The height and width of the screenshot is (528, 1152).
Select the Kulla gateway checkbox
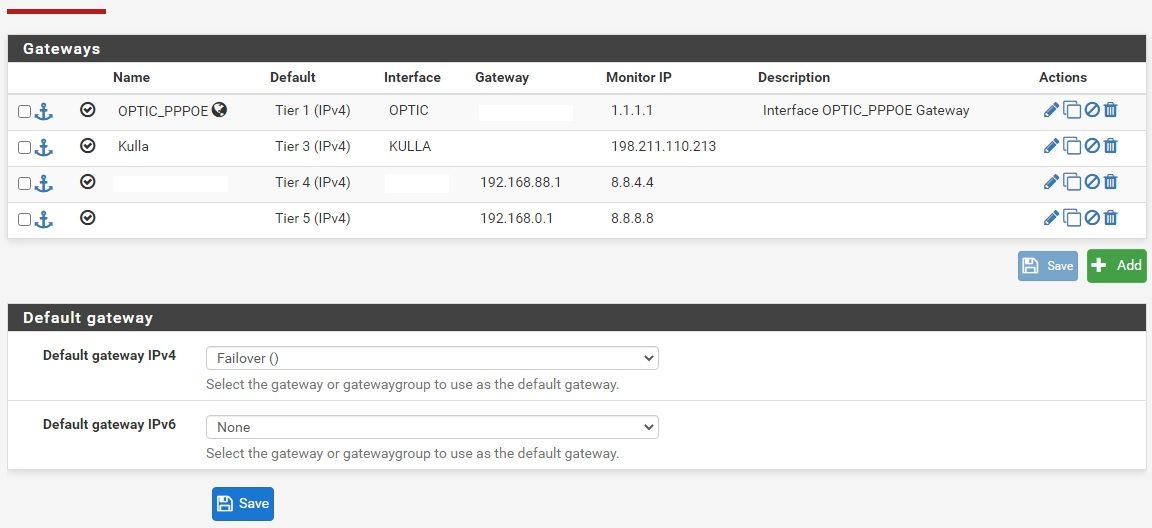pyautogui.click(x=25, y=148)
